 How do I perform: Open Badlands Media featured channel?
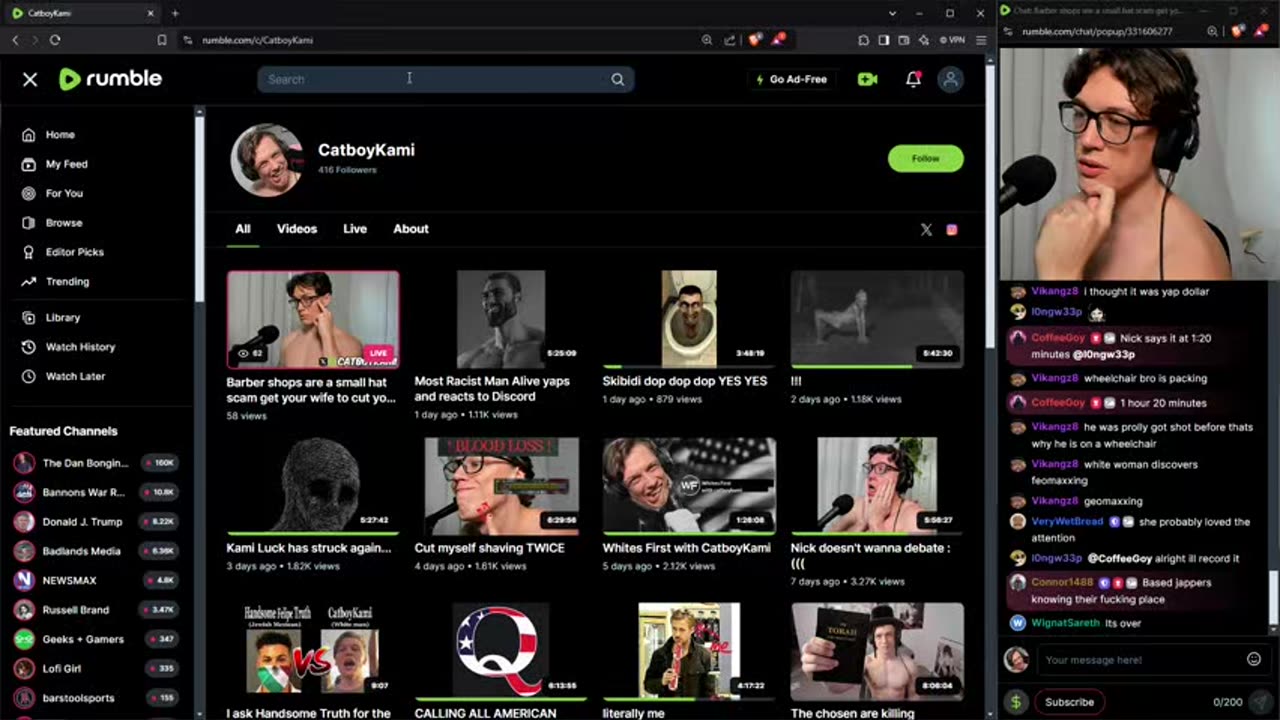(x=97, y=551)
